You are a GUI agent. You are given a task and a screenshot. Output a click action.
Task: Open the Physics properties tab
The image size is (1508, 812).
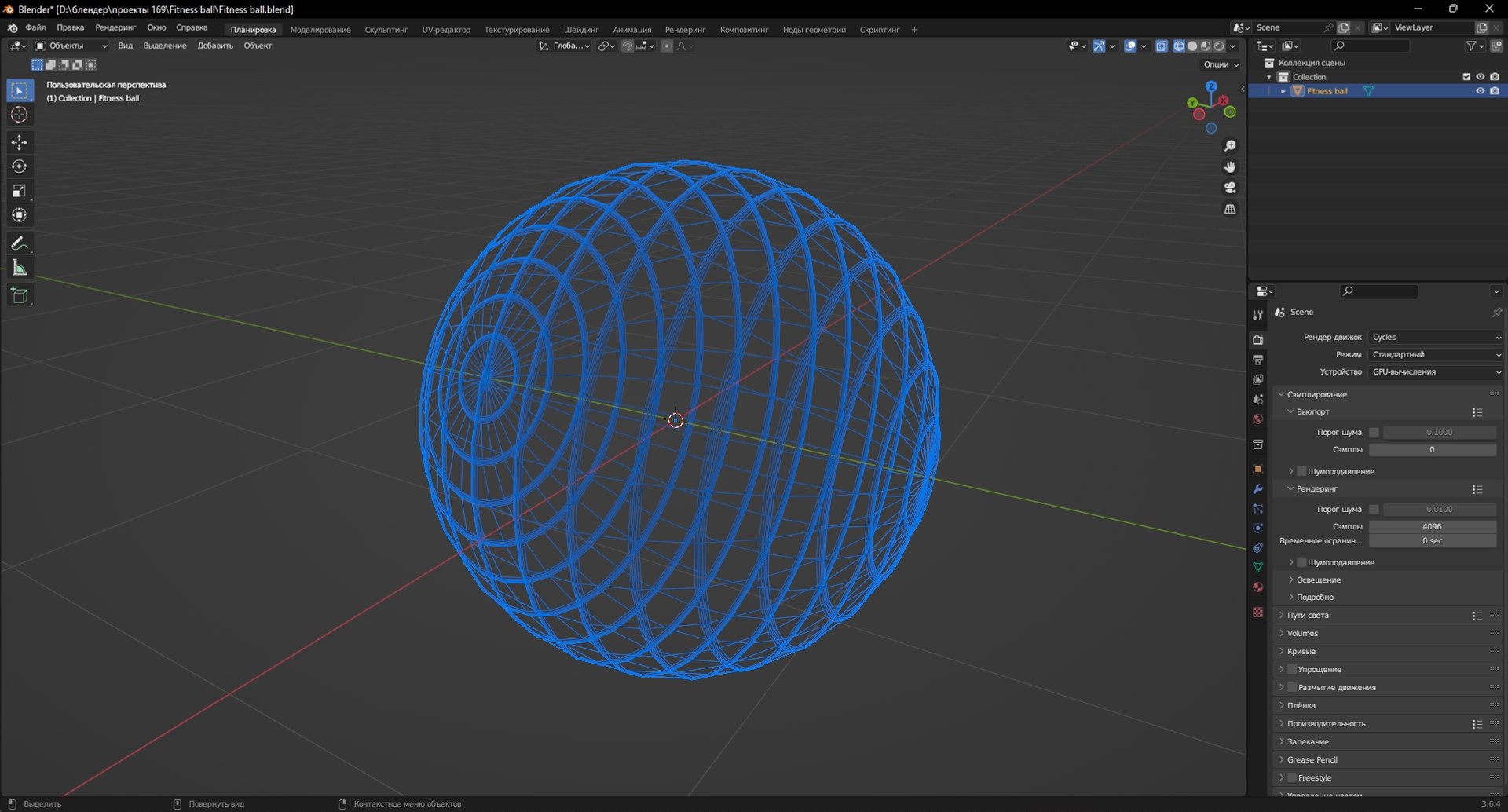[1258, 528]
